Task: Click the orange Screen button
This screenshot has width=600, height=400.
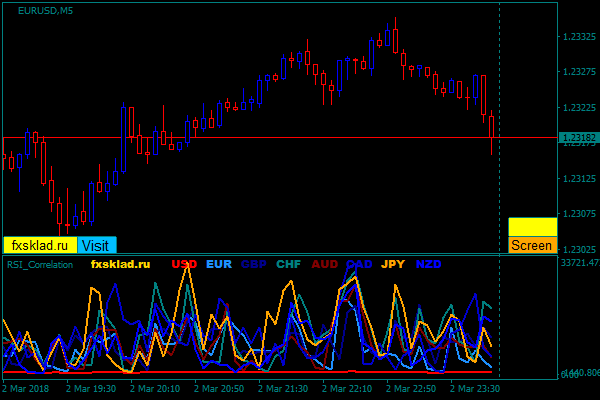Action: (533, 245)
